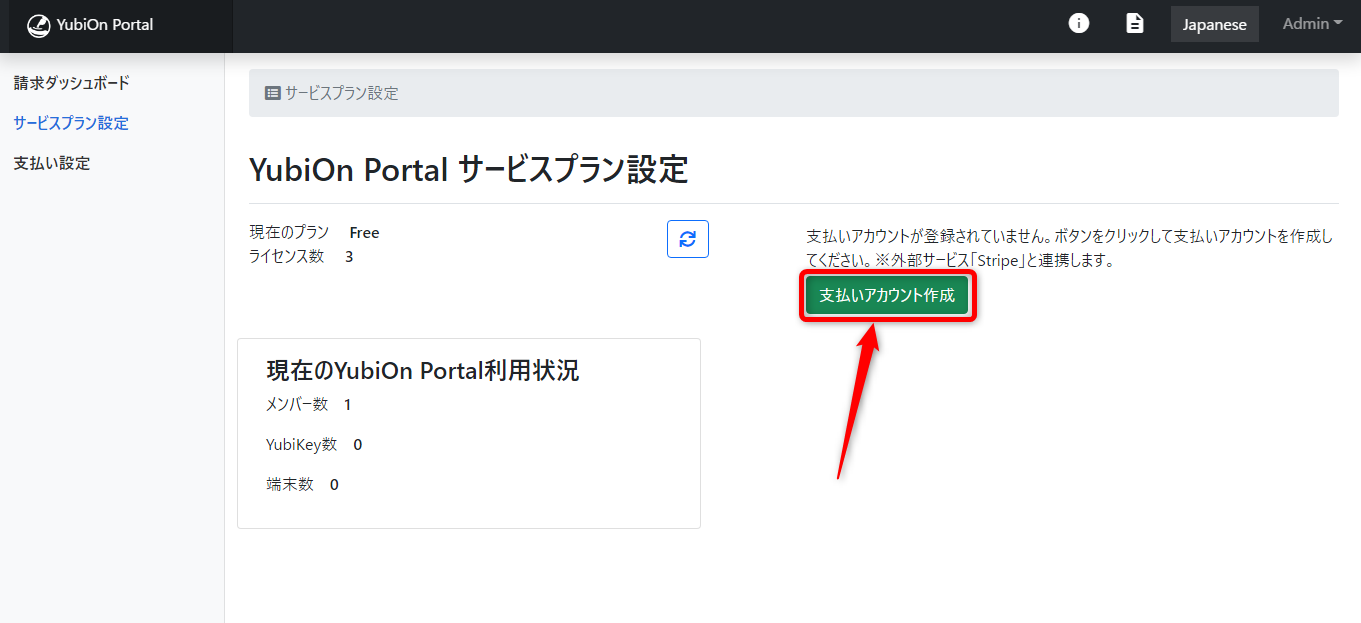Click the YubiKey数 row in usage card
The height and width of the screenshot is (623, 1361).
click(314, 445)
